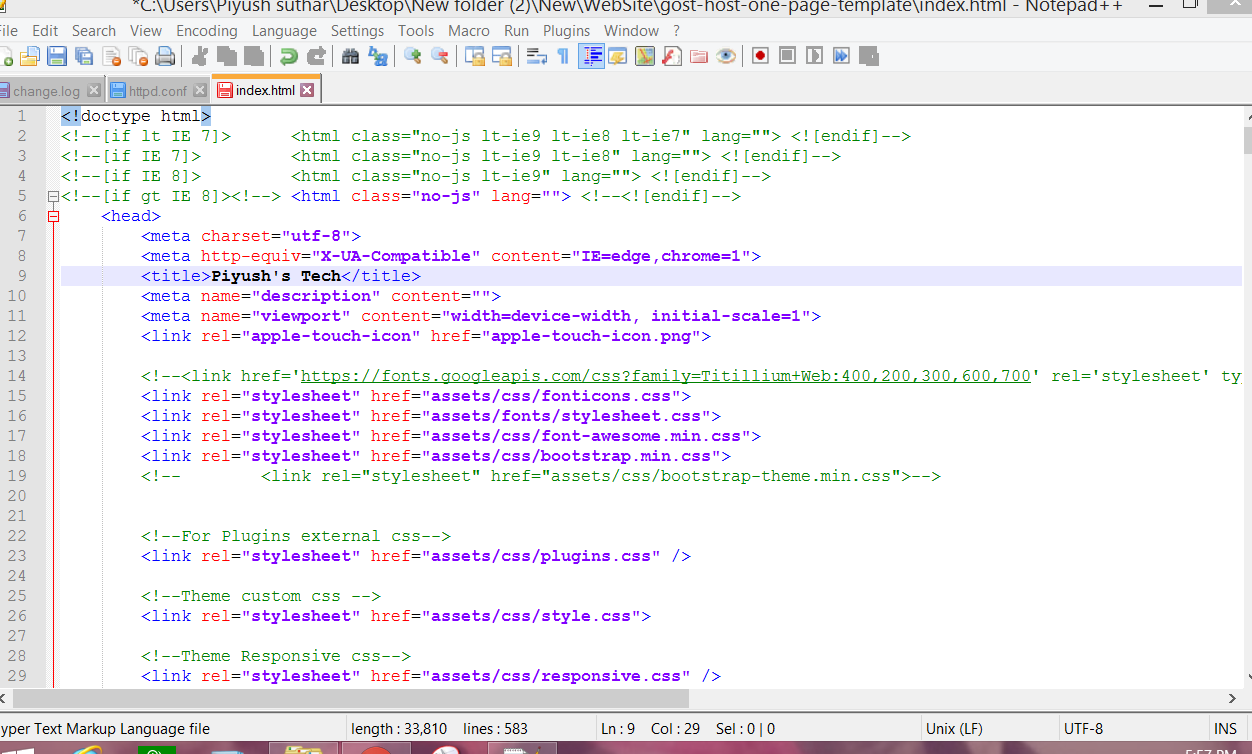
Task: Open Find with the binoculars icon
Action: pyautogui.click(x=351, y=56)
